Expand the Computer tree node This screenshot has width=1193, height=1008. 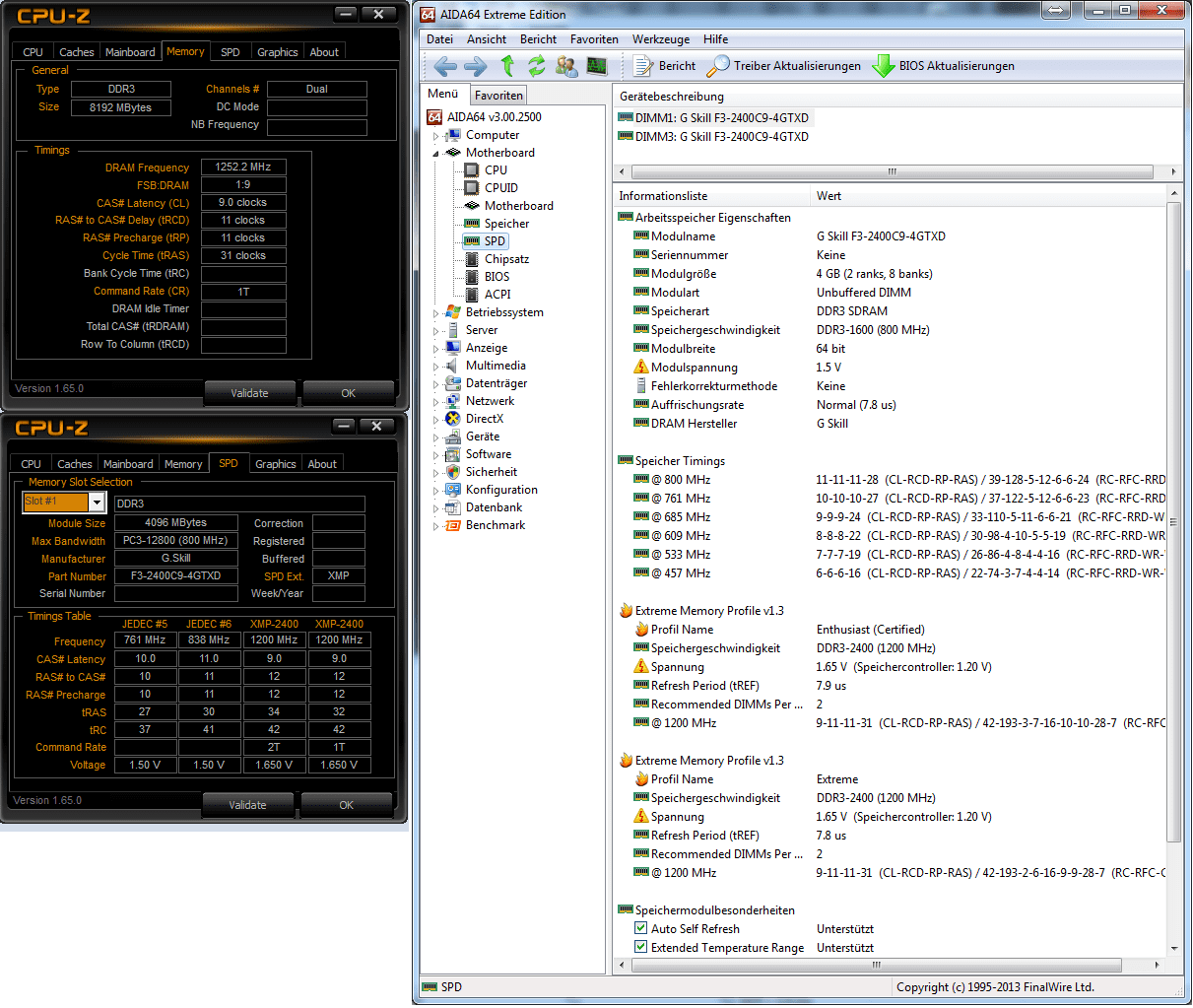point(436,136)
